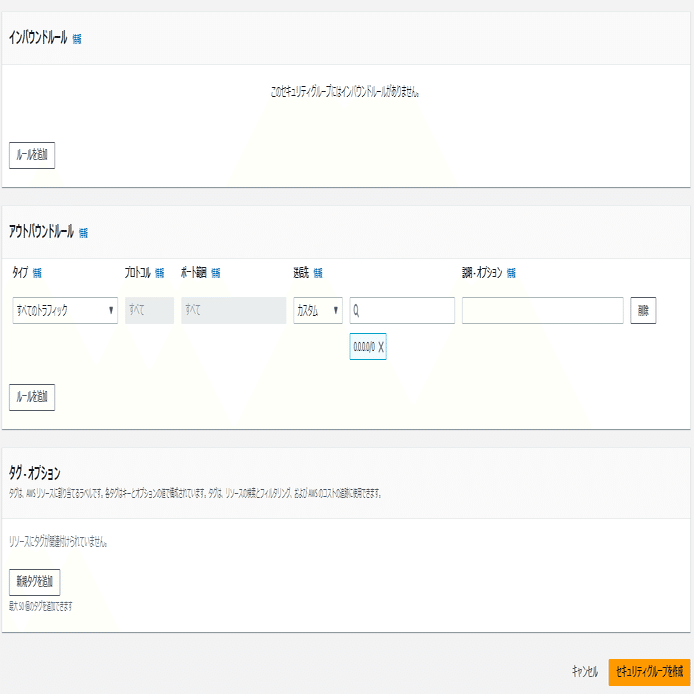Click the destination search input field
The width and height of the screenshot is (694, 694).
402,310
